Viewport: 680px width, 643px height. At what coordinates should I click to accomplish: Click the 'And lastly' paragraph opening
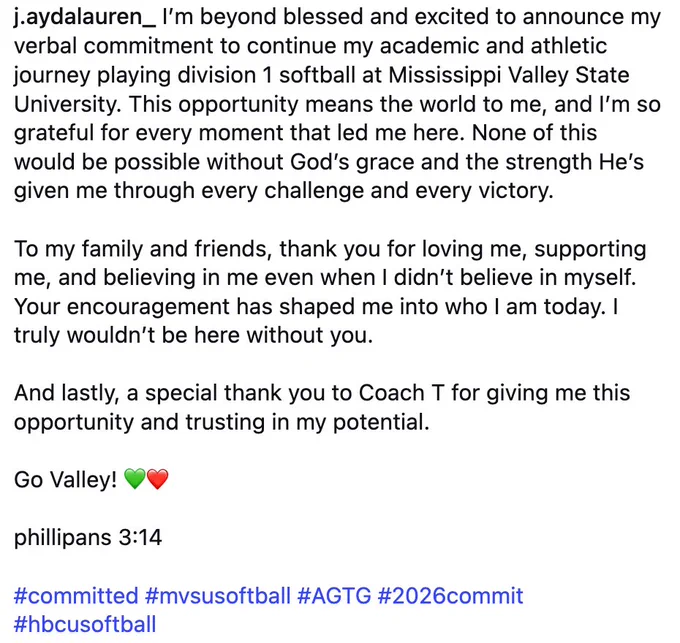66,393
